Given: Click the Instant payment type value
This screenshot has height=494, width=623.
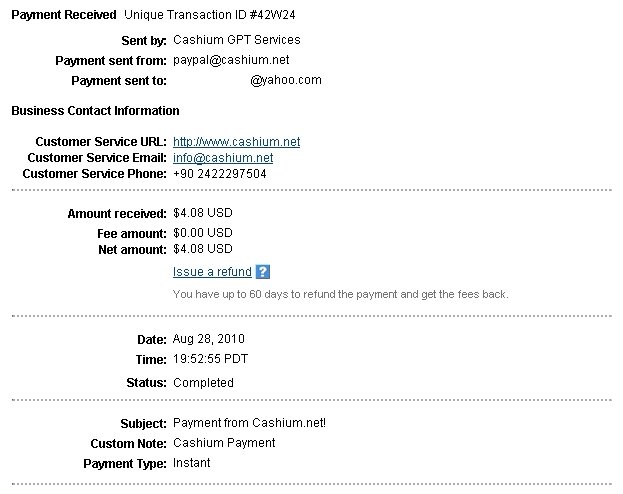Looking at the screenshot, I should 192,463.
